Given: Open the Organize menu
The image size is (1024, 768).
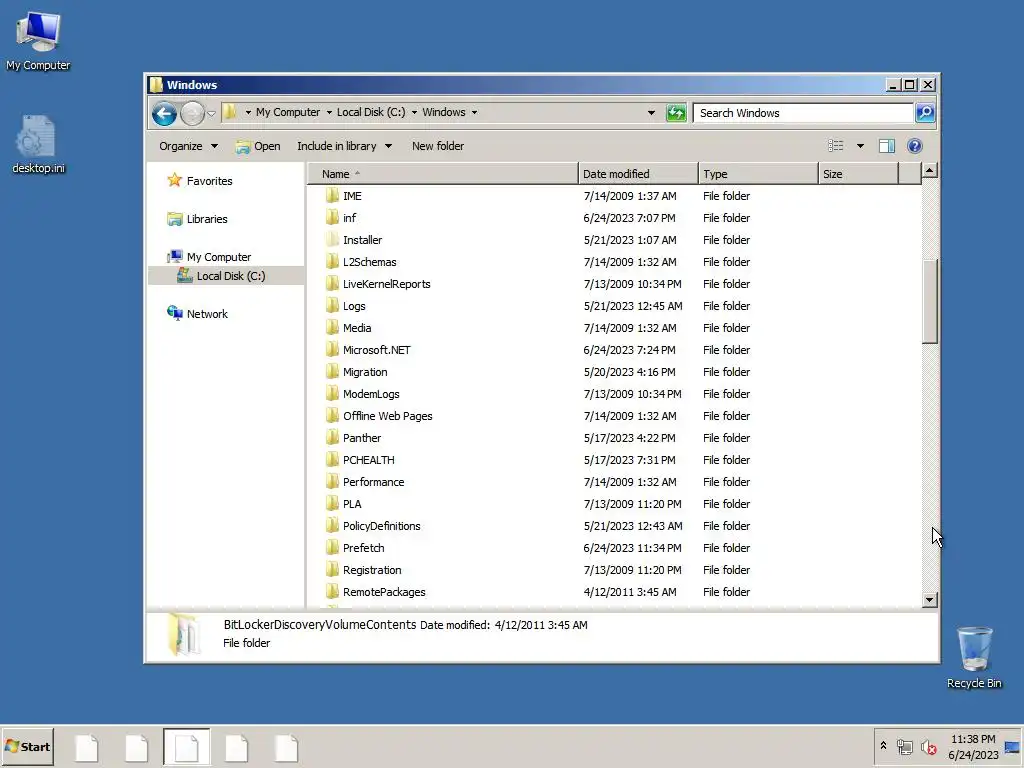Looking at the screenshot, I should tap(188, 146).
